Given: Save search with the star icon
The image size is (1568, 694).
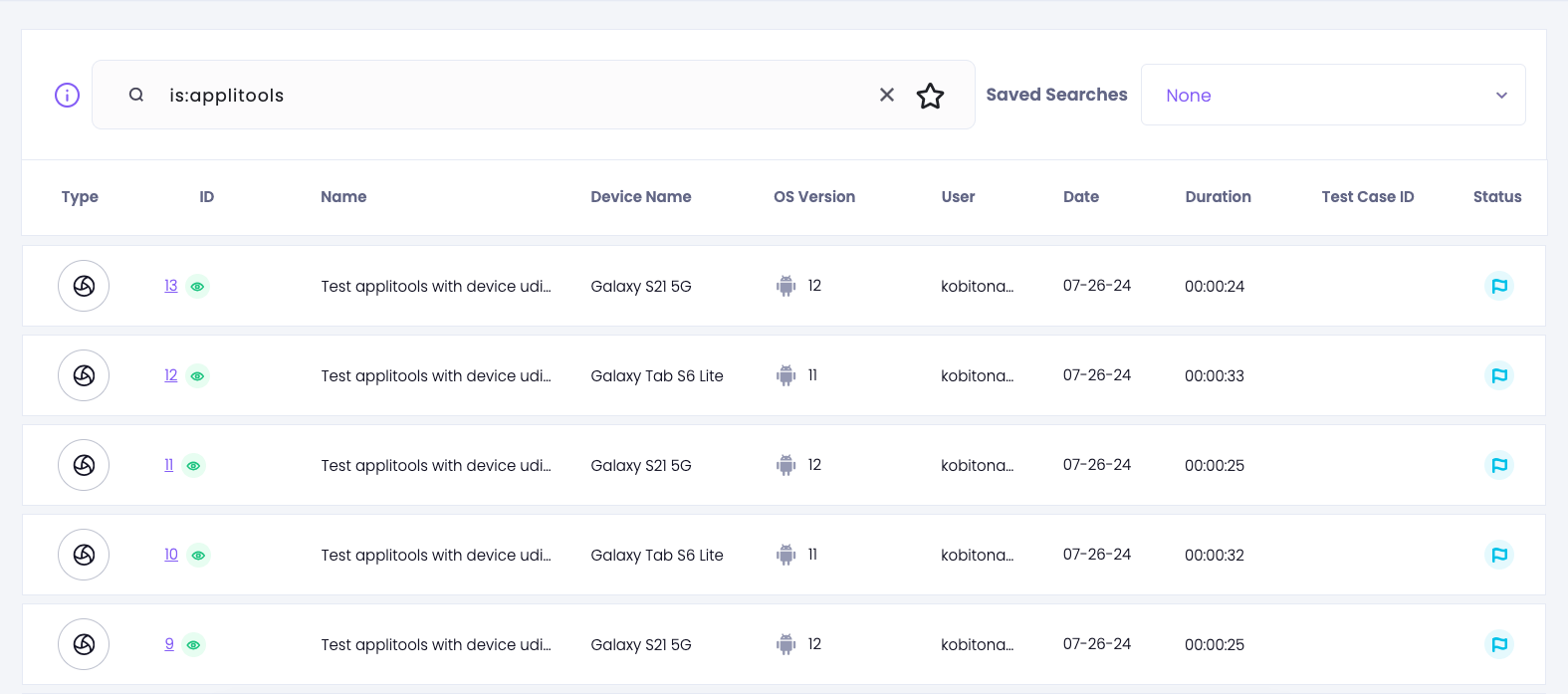Looking at the screenshot, I should tap(930, 96).
